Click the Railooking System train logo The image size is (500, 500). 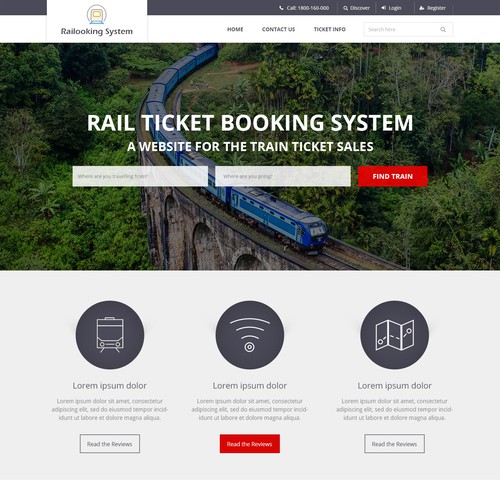click(x=97, y=14)
